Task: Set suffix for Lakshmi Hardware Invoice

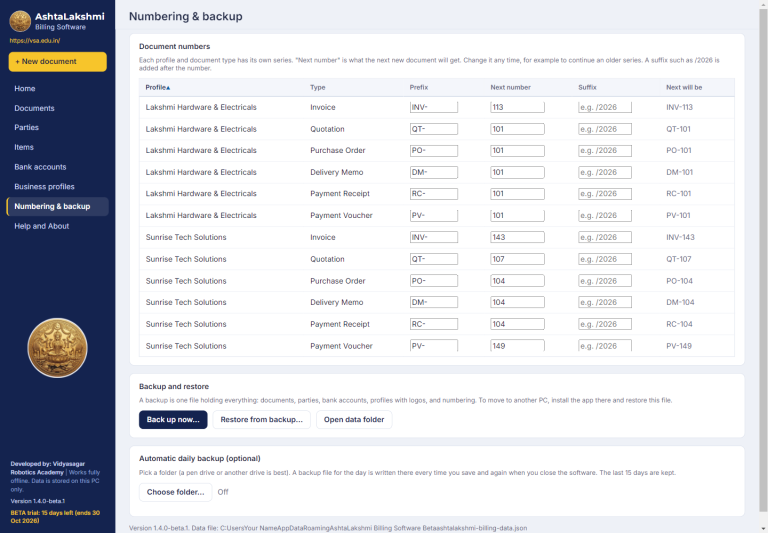Action: pos(605,107)
